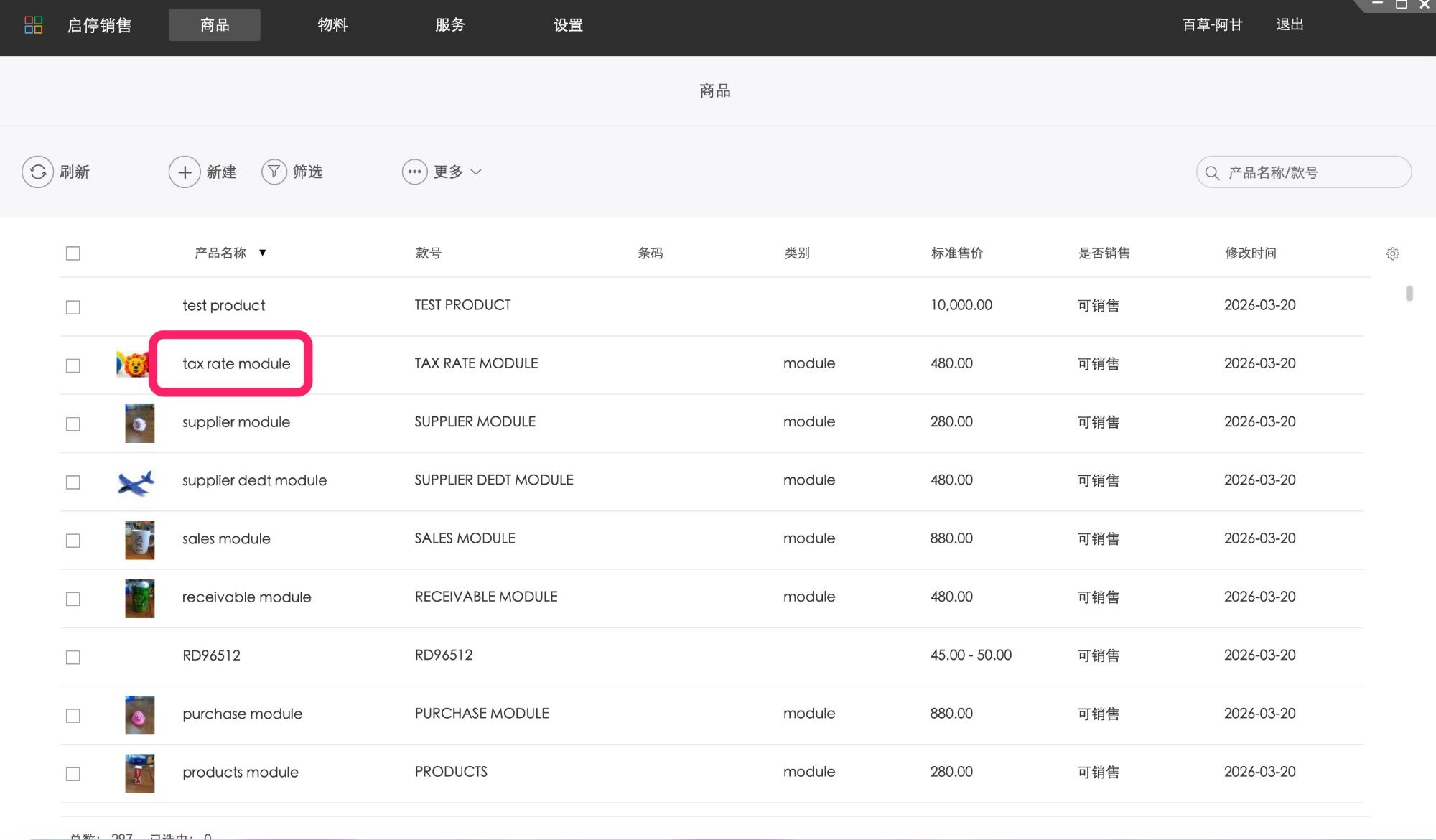Click the 百草-阿甘 user name
1436x840 pixels.
coord(1213,25)
